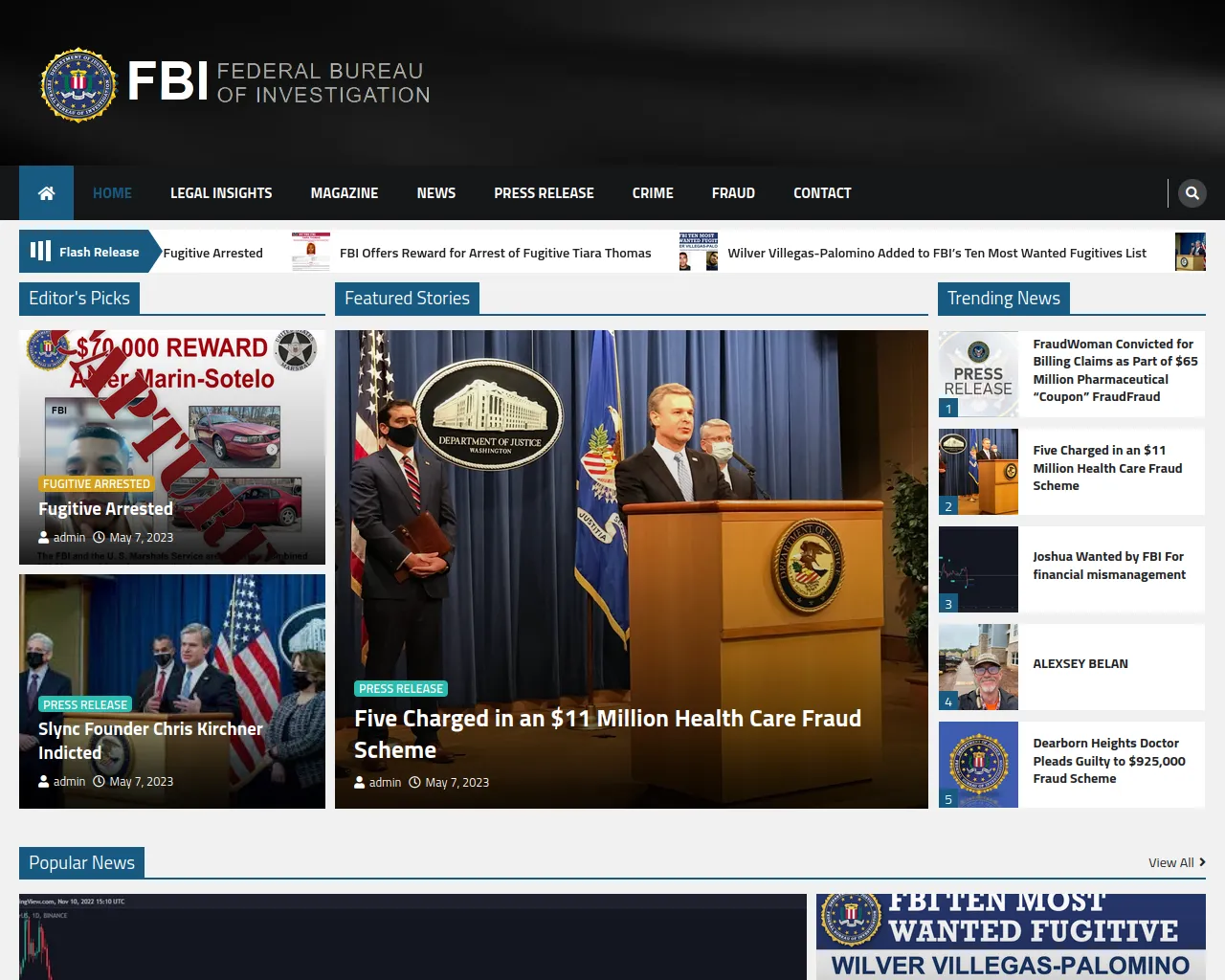The width and height of the screenshot is (1225, 980).
Task: Click the Press Release thumbnail numbered 1
Action: click(x=978, y=374)
